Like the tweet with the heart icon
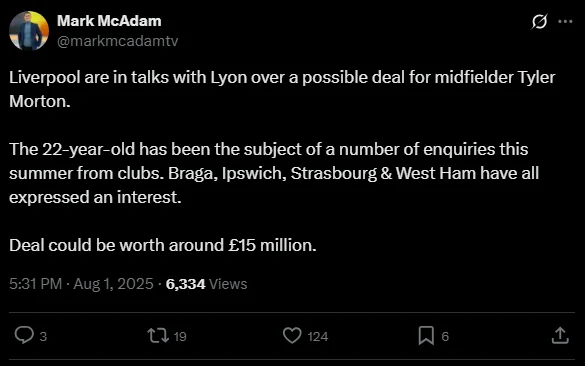 click(292, 335)
